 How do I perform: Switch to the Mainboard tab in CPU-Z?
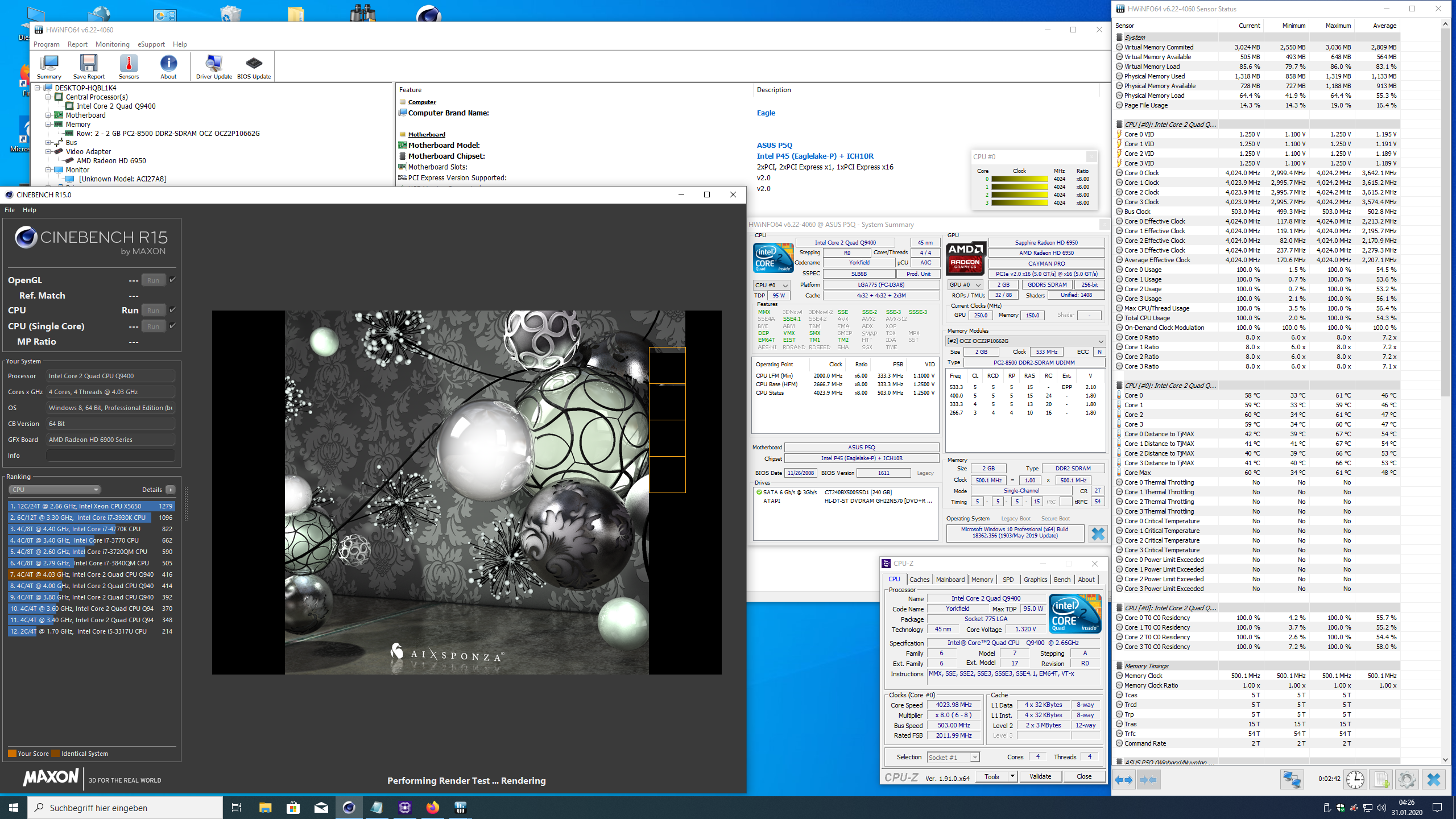click(x=950, y=580)
